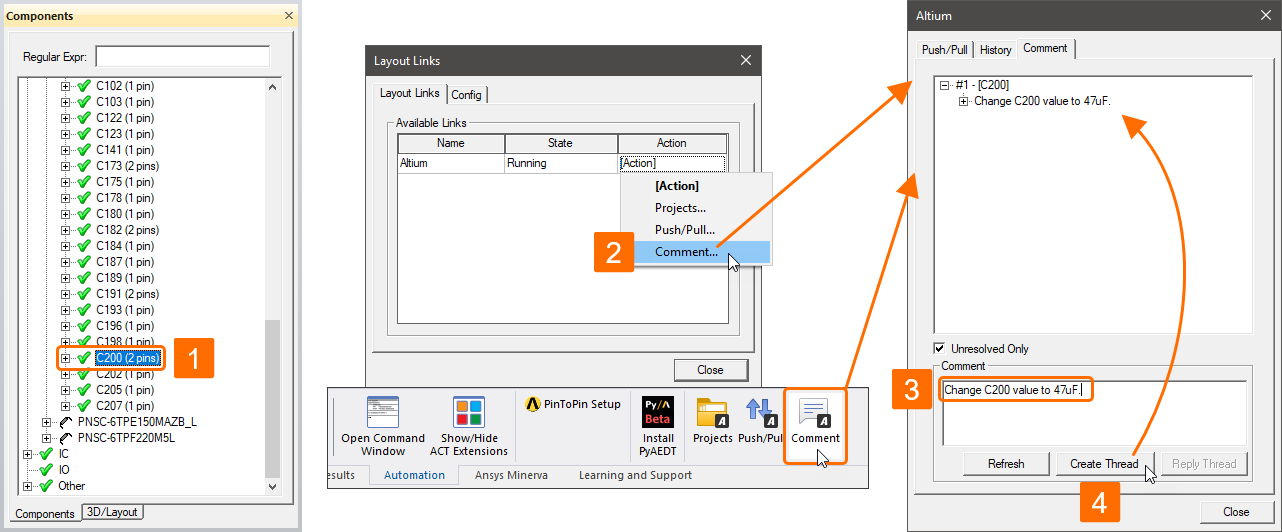Viewport: 1282px width, 532px height.
Task: Select C123 (1 pin) tree row
Action: tap(125, 134)
